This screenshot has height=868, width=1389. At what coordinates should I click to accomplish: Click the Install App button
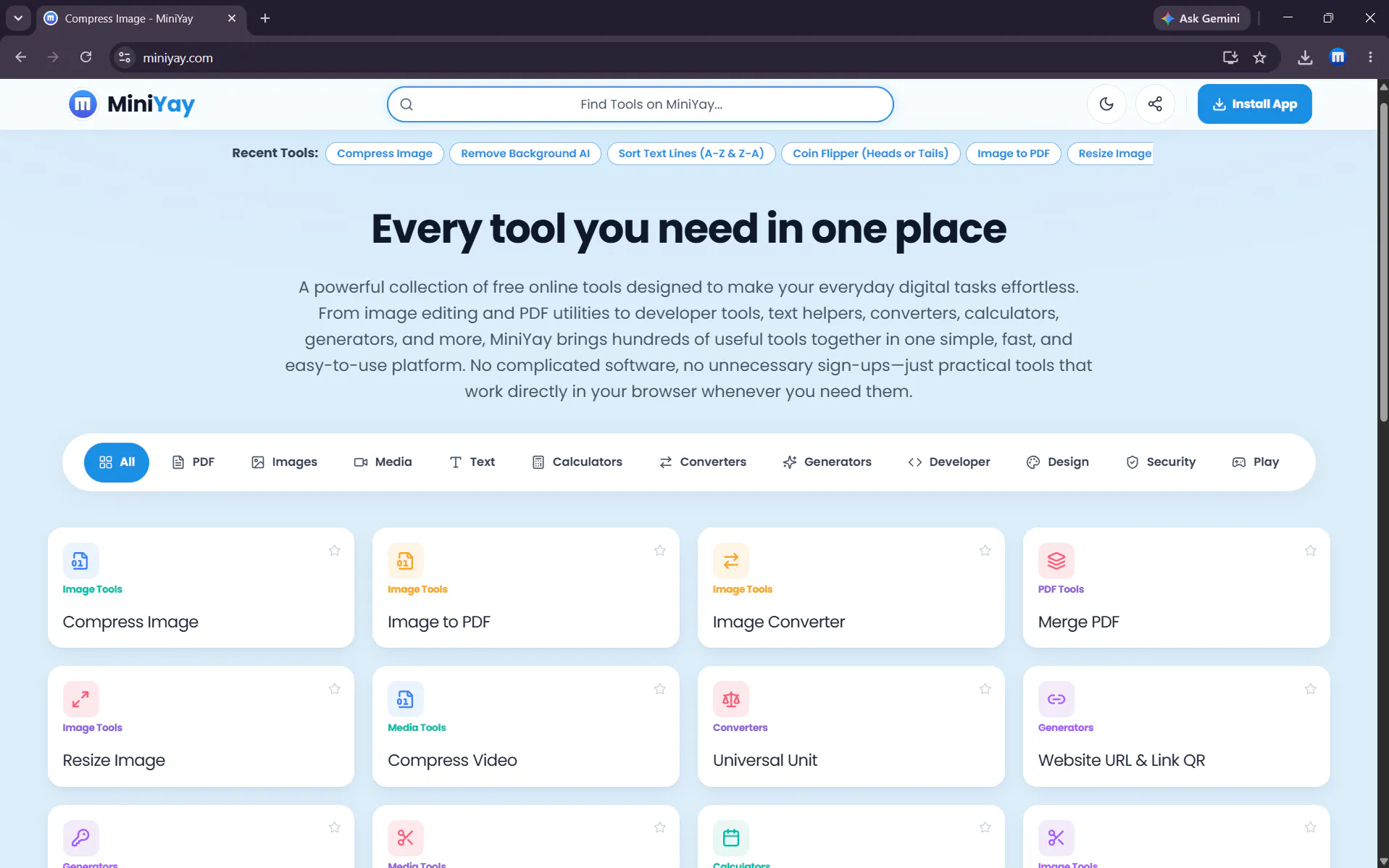(1254, 104)
